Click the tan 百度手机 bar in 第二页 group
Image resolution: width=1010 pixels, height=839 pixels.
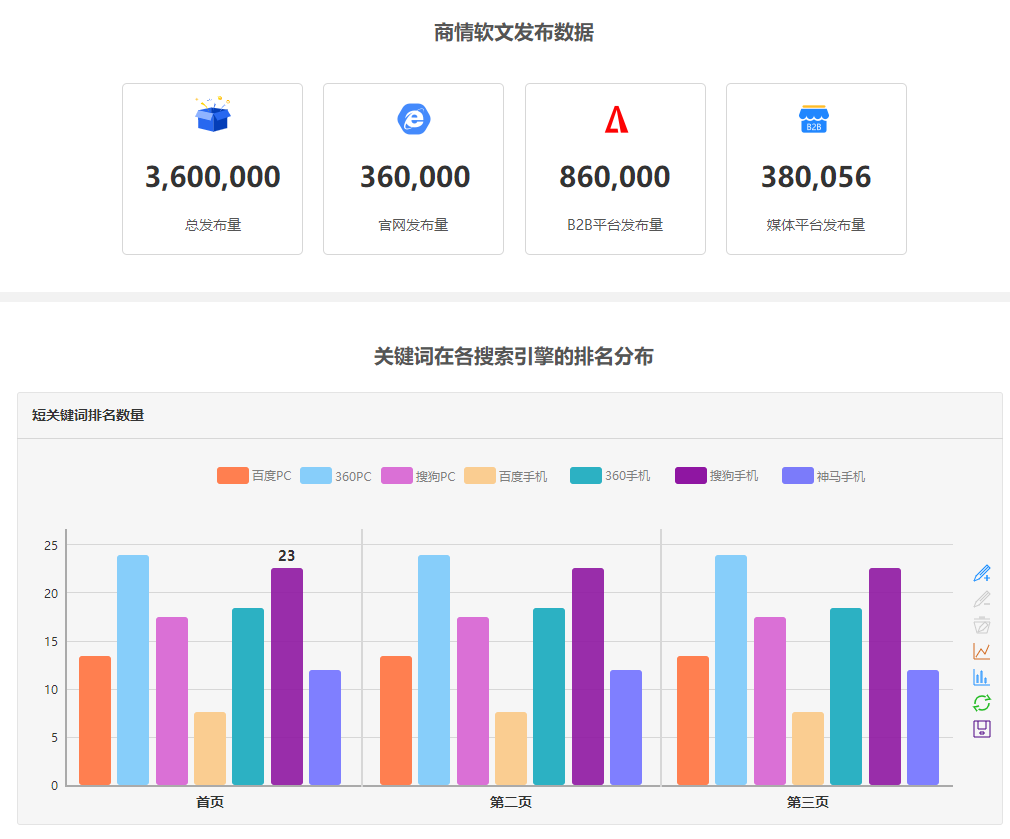pyautogui.click(x=511, y=748)
